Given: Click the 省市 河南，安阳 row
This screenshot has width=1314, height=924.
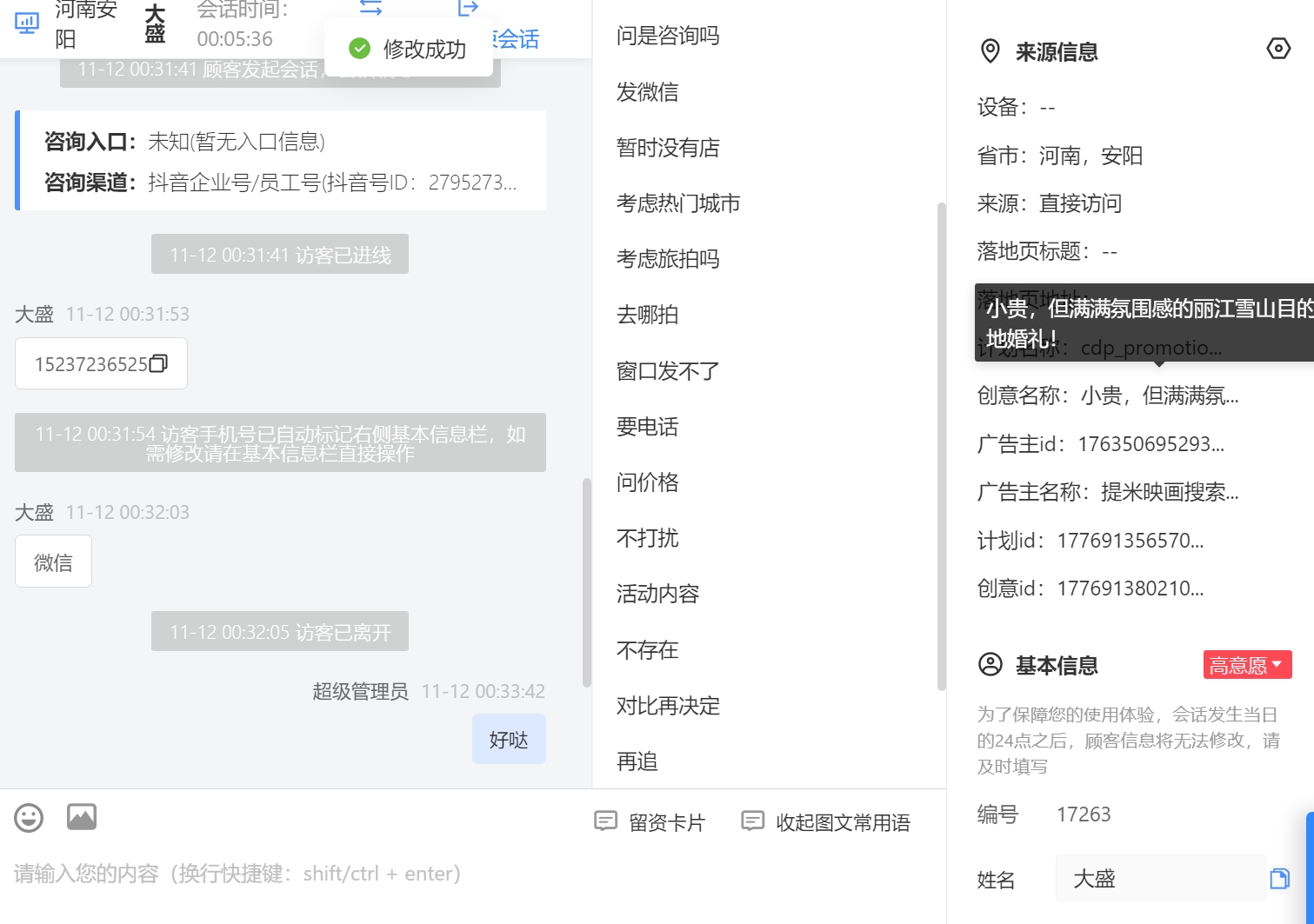Looking at the screenshot, I should [1060, 156].
